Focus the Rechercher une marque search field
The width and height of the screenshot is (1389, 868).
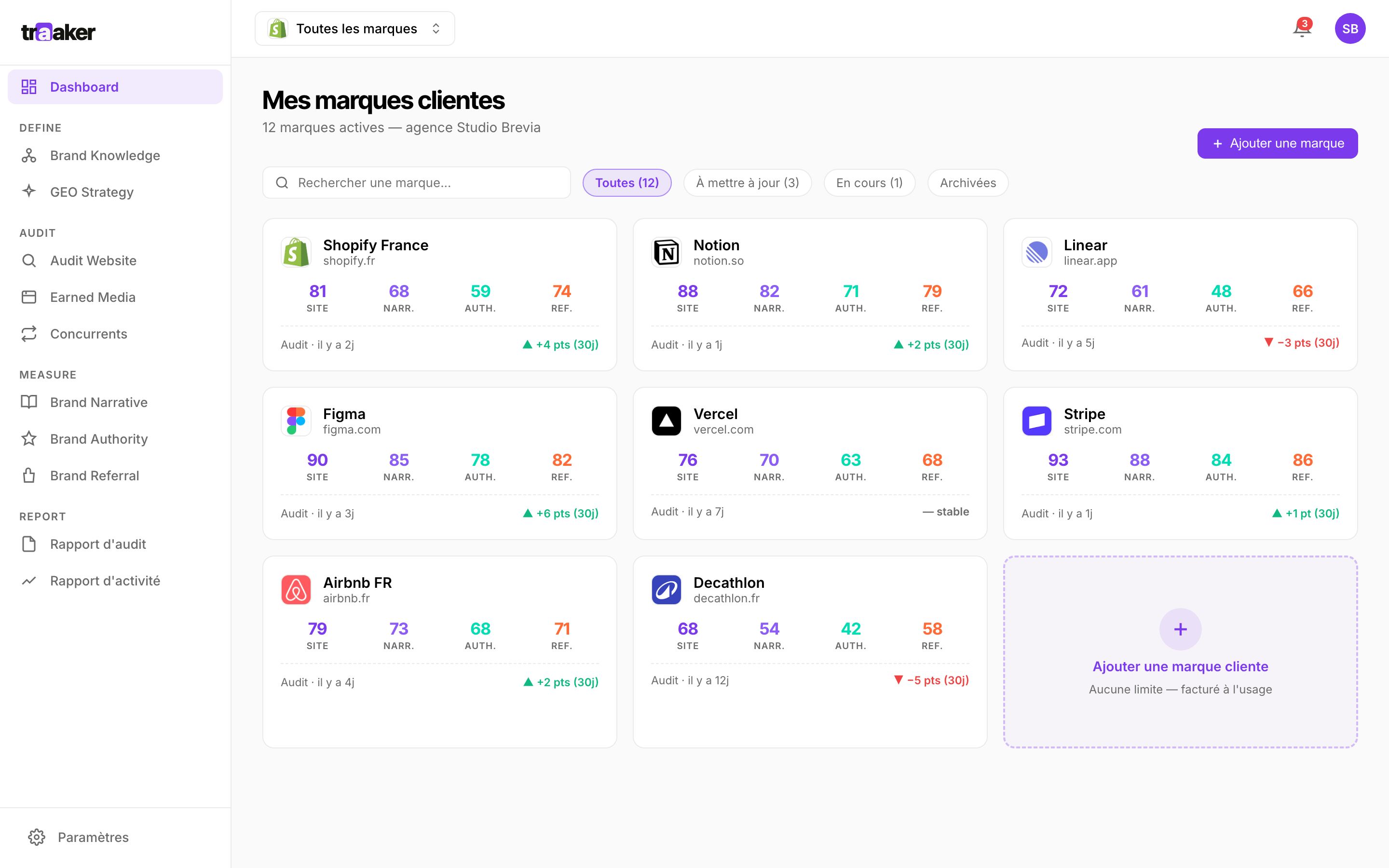pyautogui.click(x=416, y=183)
